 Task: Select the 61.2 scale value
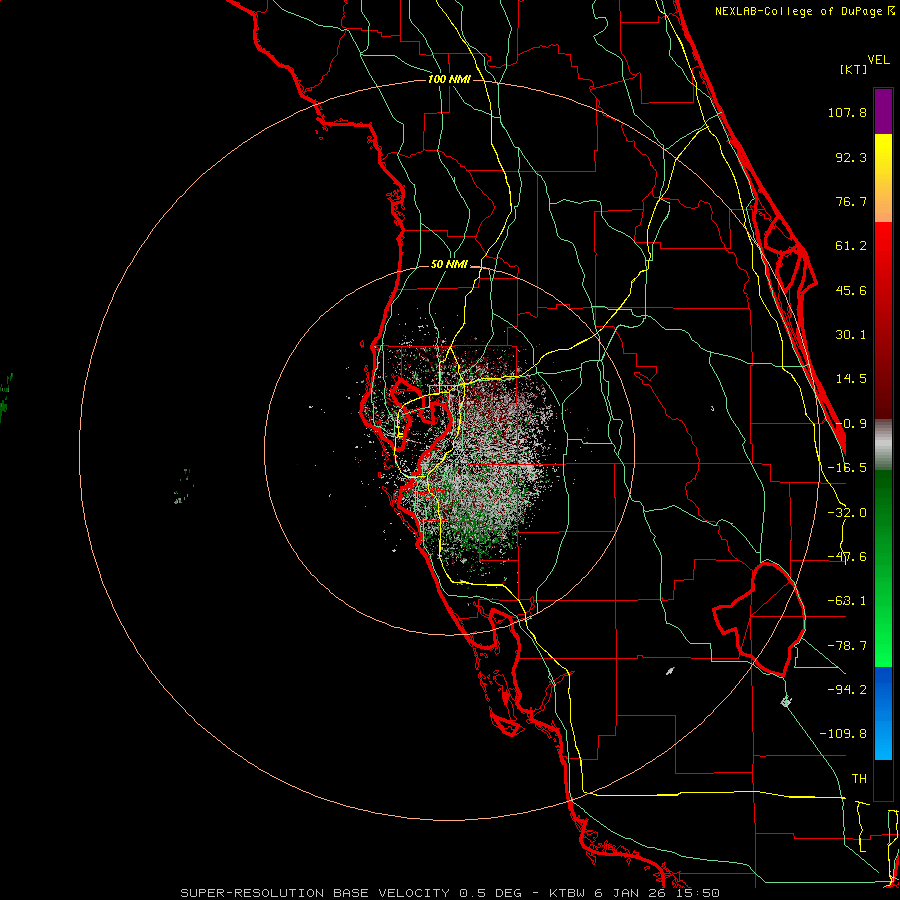851,246
